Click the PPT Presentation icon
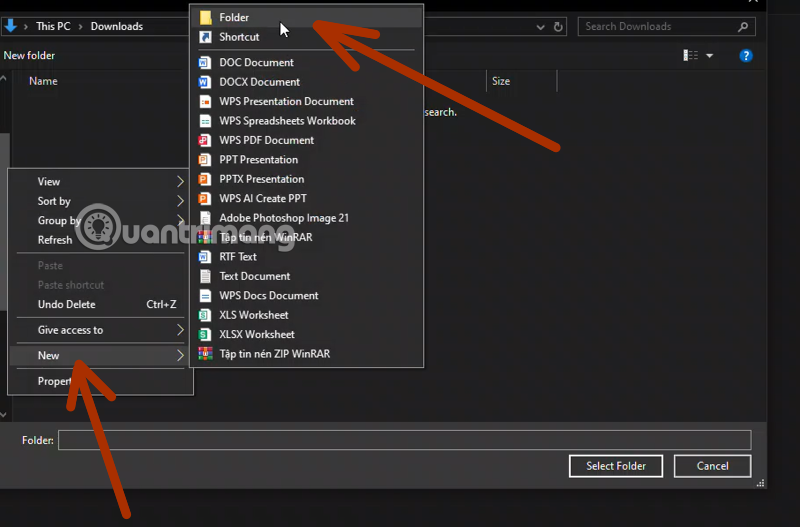This screenshot has height=527, width=800. tap(205, 160)
